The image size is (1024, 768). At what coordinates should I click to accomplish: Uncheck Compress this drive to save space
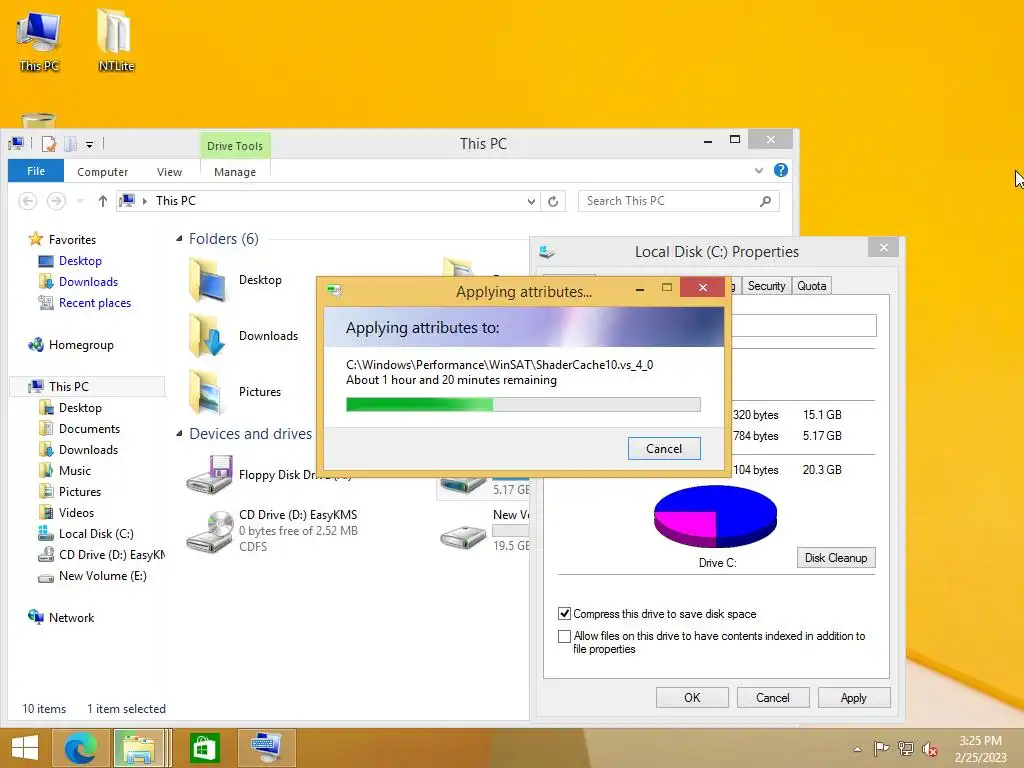point(565,614)
